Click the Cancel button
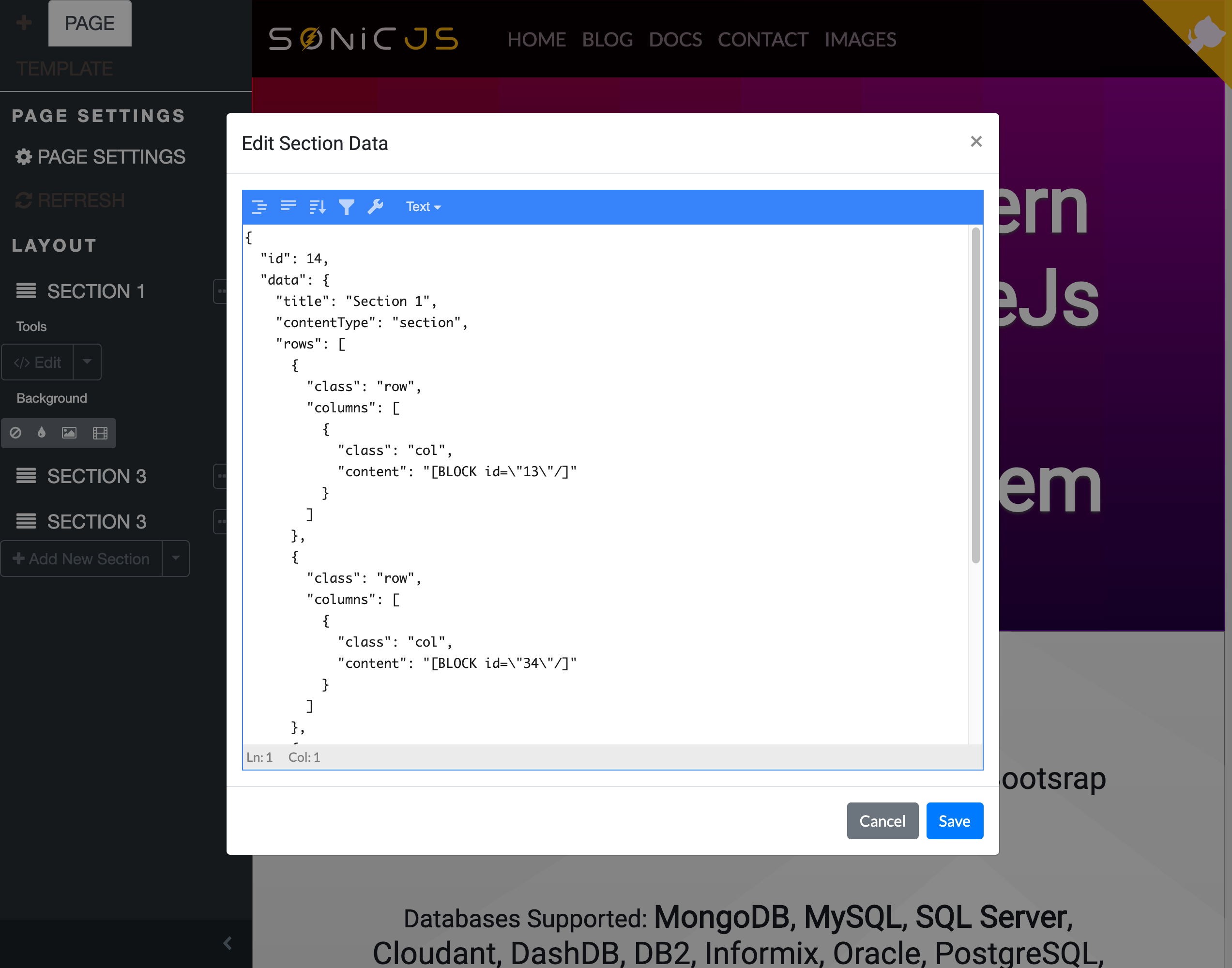This screenshot has height=968, width=1232. pos(882,821)
